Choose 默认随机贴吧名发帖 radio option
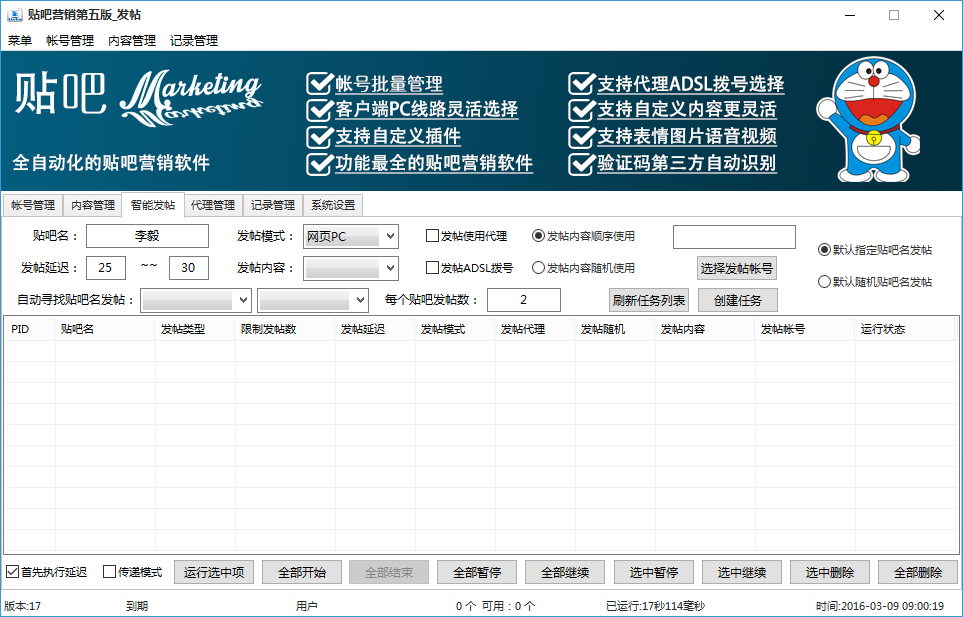 pyautogui.click(x=824, y=282)
